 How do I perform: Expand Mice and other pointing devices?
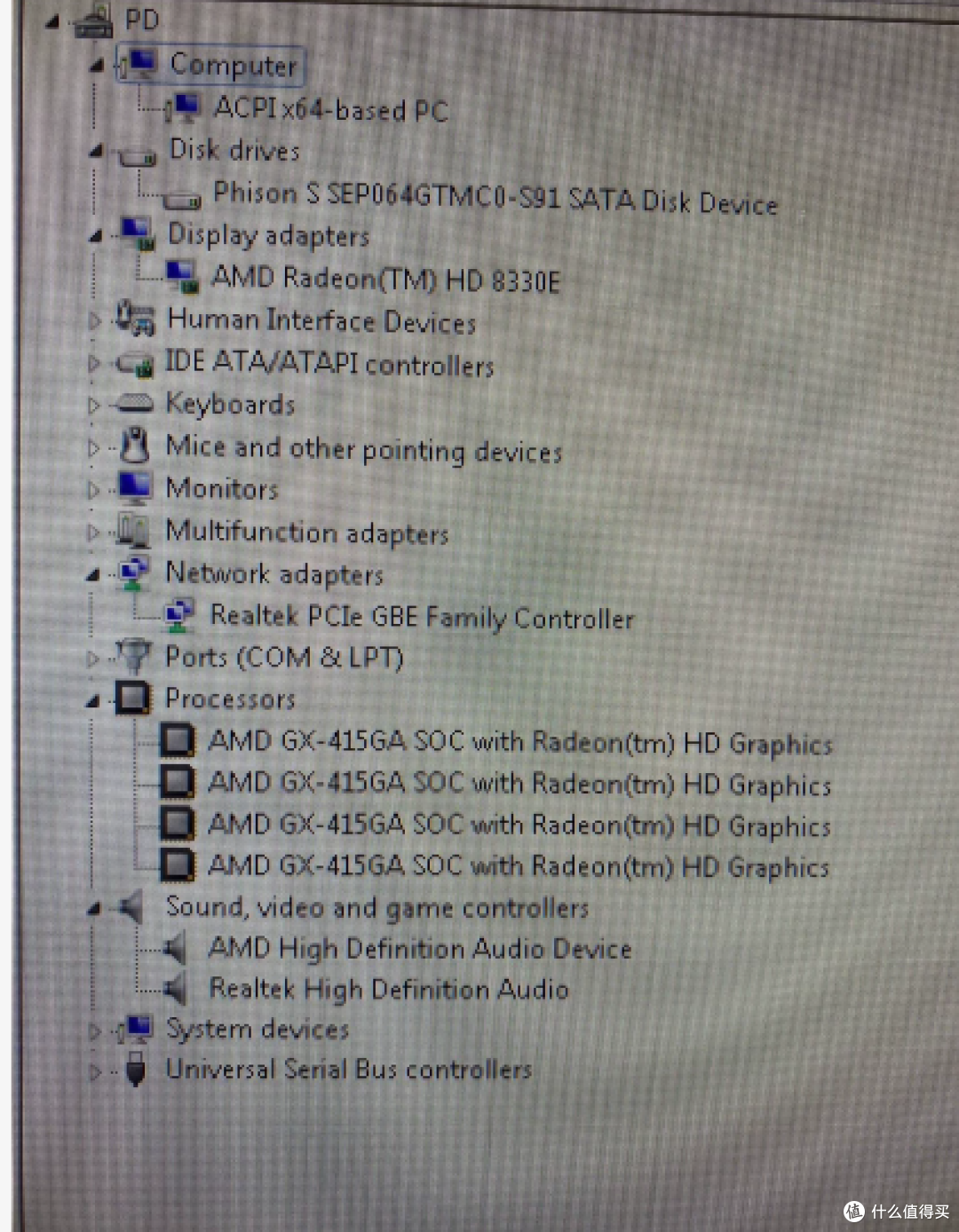pos(93,447)
